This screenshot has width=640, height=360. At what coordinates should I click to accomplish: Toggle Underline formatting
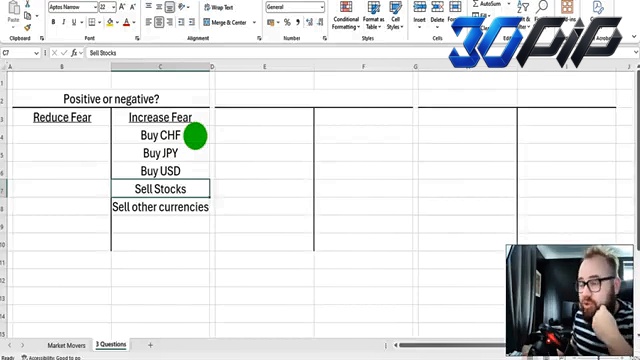point(74,22)
